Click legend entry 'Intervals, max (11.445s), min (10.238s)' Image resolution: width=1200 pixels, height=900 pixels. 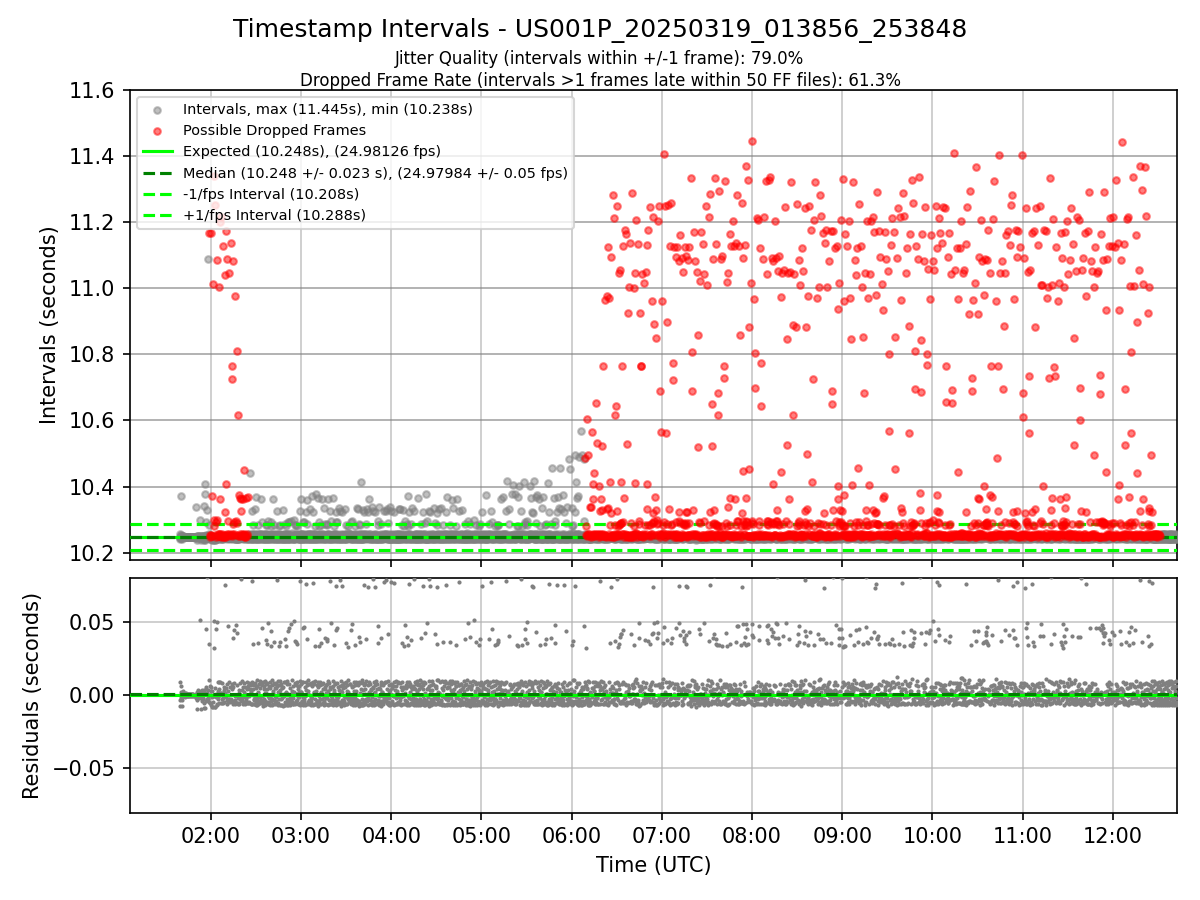328,108
